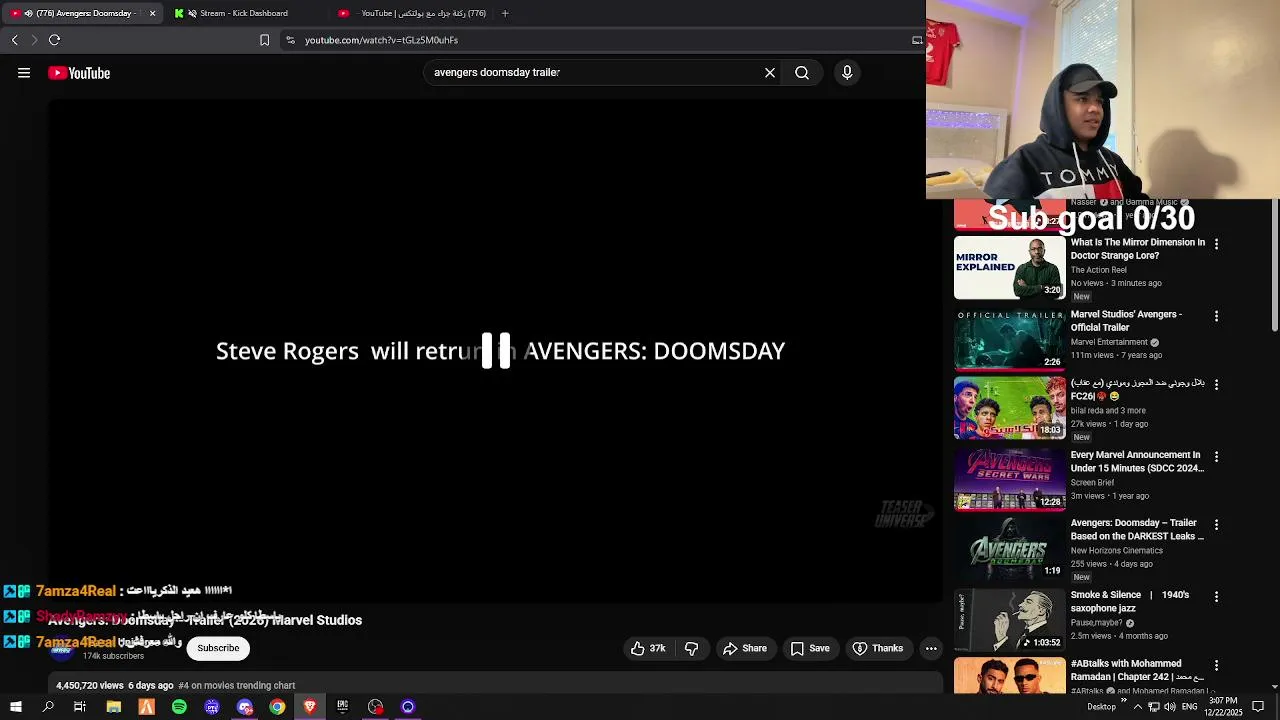The height and width of the screenshot is (720, 1280).
Task: Open volume control in system tray
Action: tap(1170, 707)
